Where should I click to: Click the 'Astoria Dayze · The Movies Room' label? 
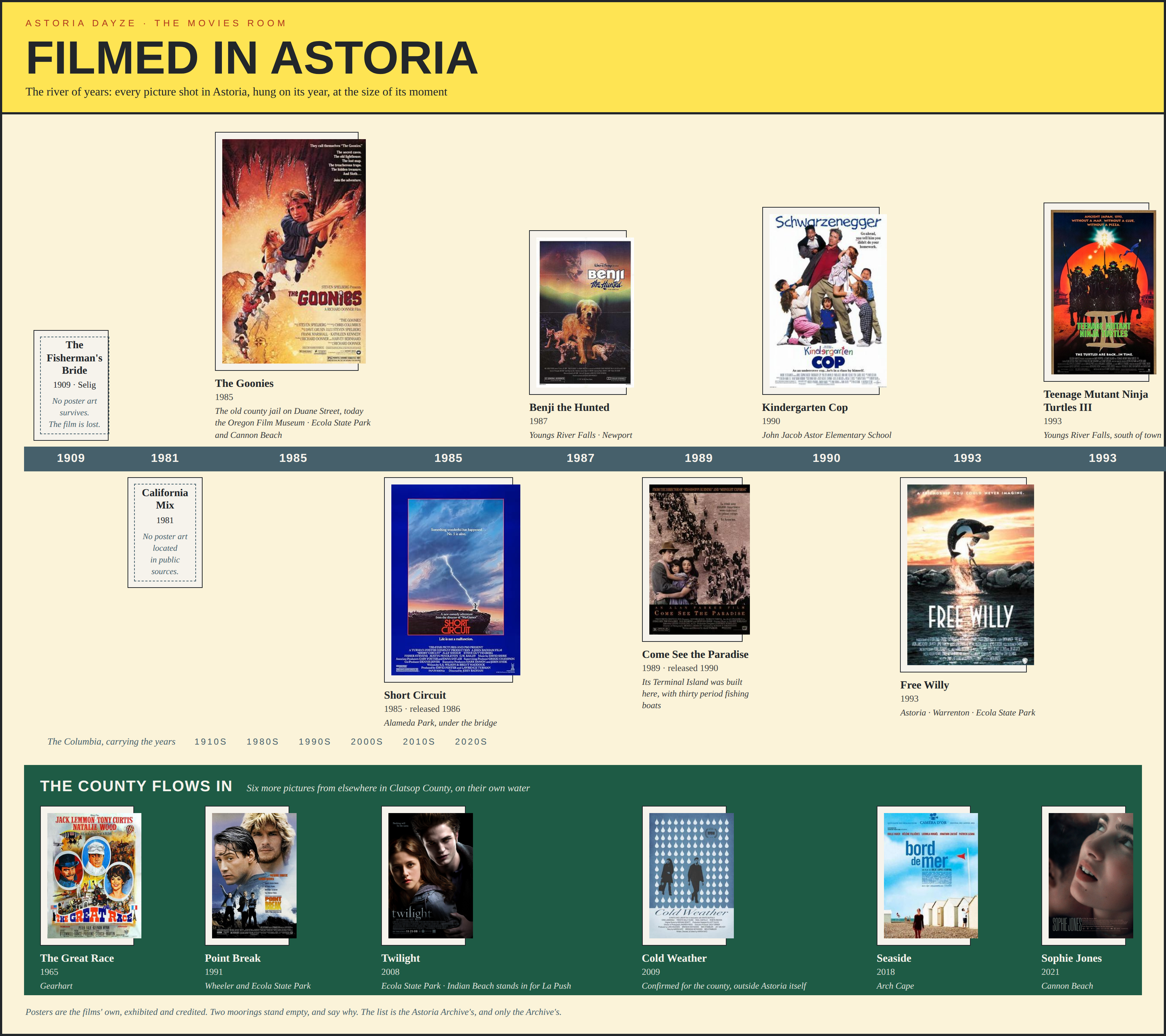click(x=156, y=23)
